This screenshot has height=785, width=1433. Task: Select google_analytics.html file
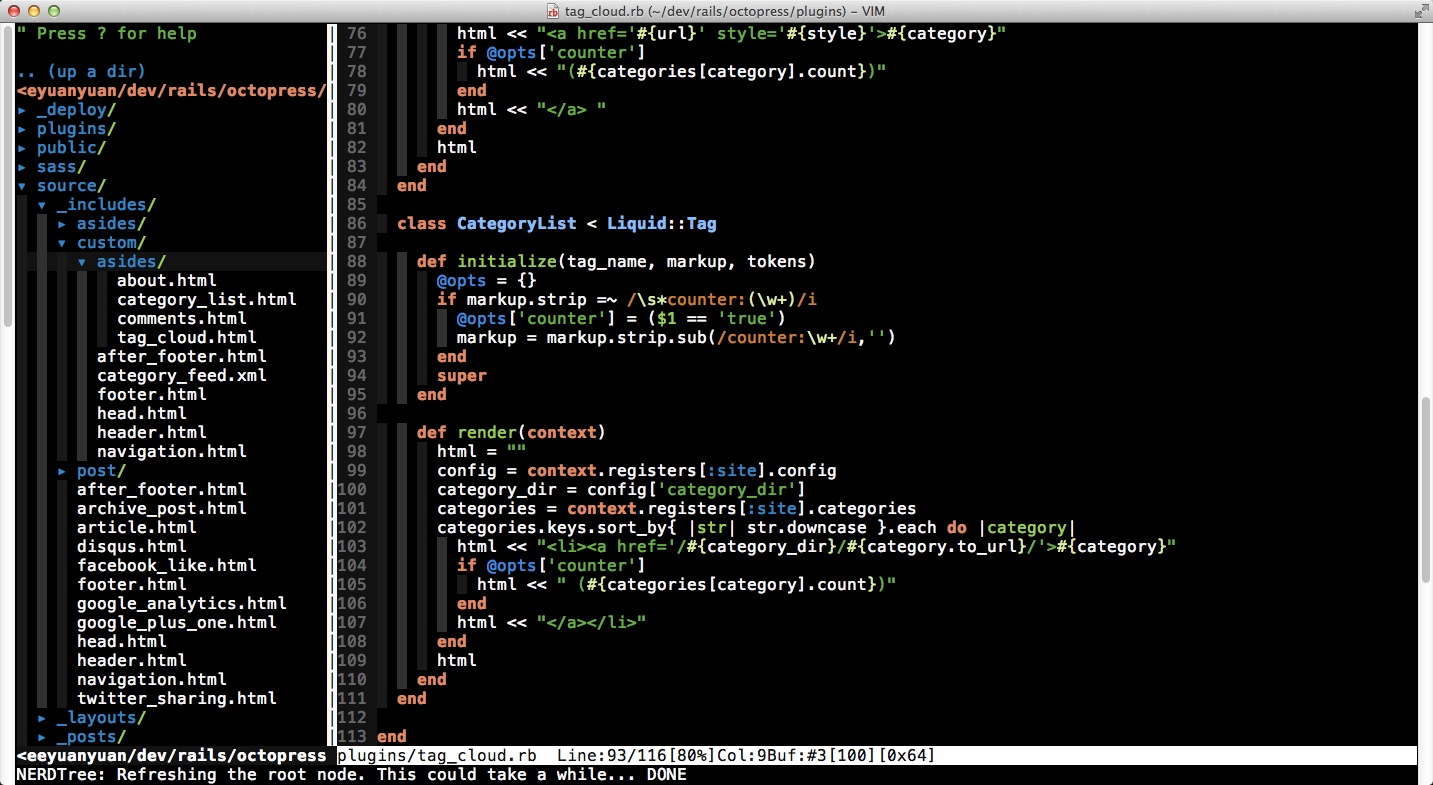coord(181,604)
